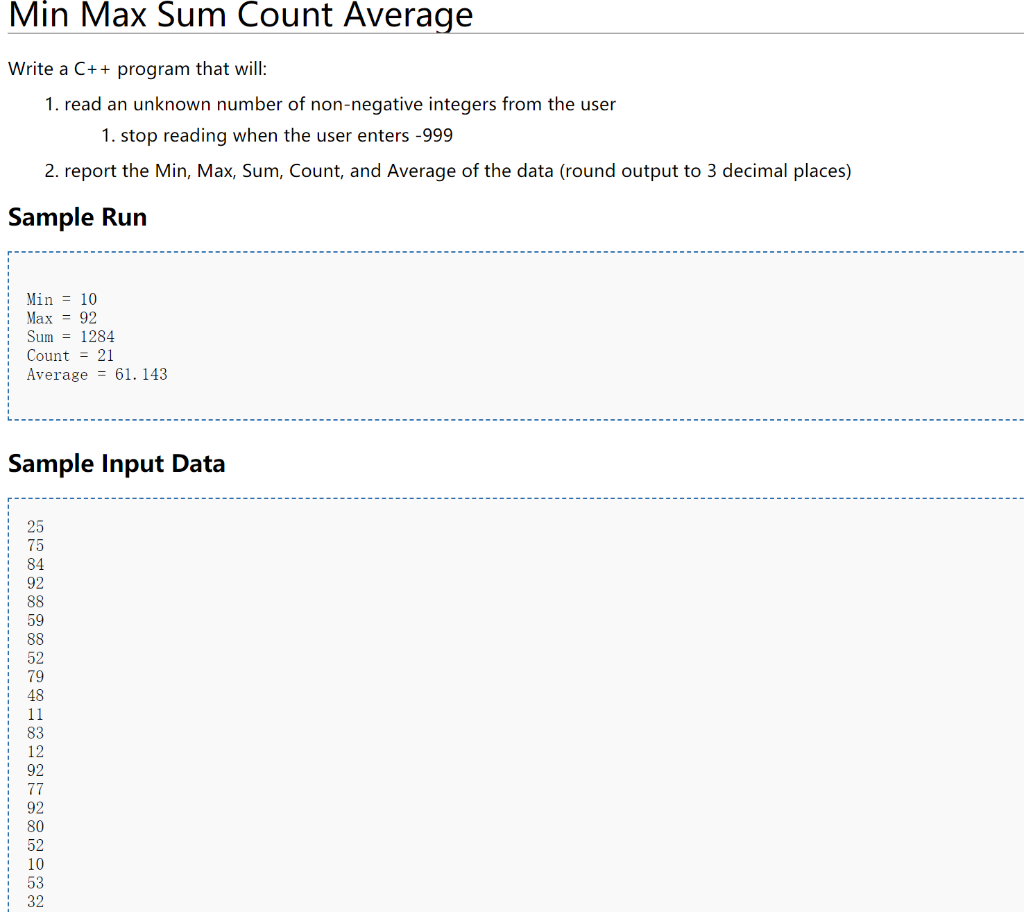Click the value 75 in the input data
The height and width of the screenshot is (912, 1024).
pyautogui.click(x=35, y=545)
